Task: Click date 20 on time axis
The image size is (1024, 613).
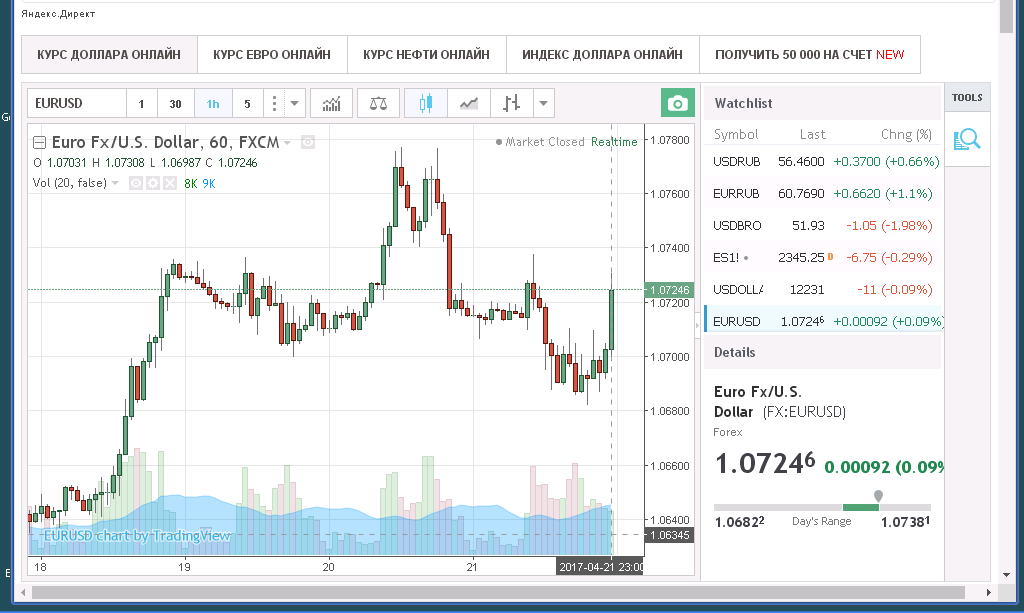Action: coord(328,567)
